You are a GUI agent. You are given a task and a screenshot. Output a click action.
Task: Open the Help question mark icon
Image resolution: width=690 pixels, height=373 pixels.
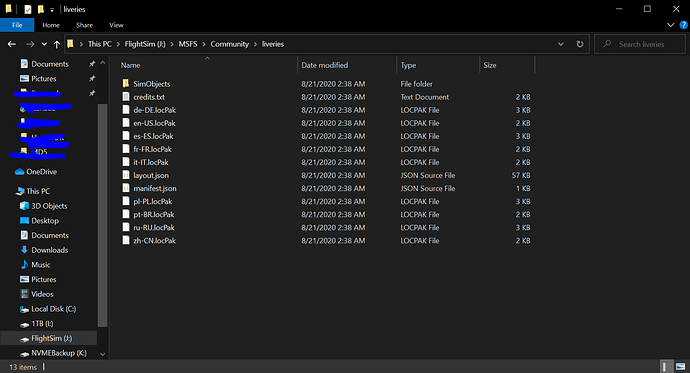point(683,25)
